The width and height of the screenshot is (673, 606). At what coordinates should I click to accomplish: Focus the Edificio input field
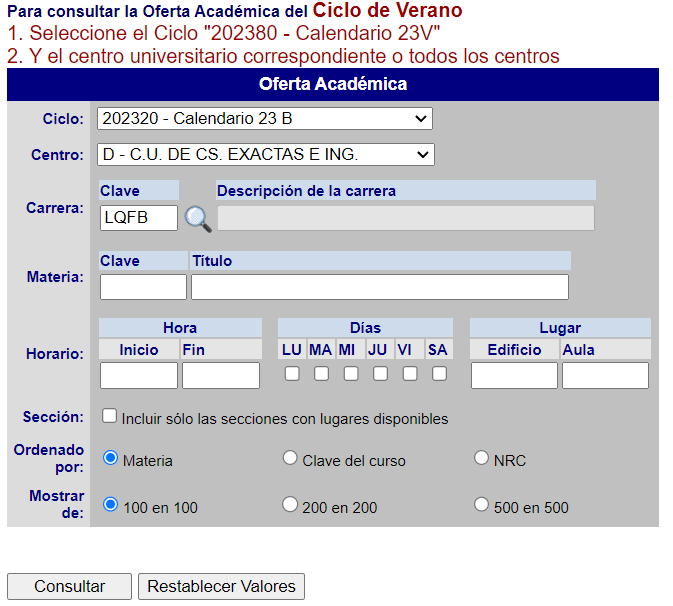coord(514,375)
